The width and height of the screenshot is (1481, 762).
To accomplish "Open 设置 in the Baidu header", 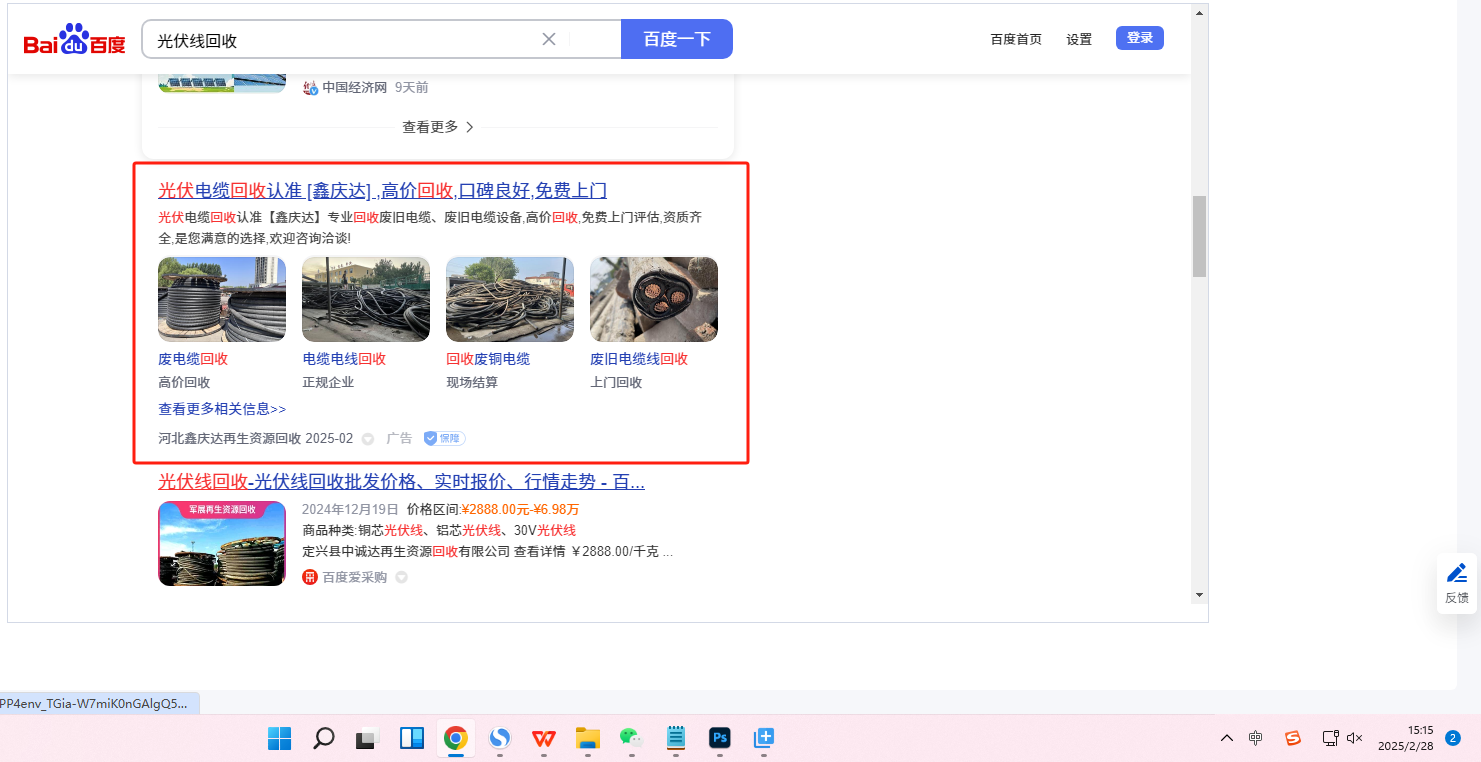I will coord(1079,39).
